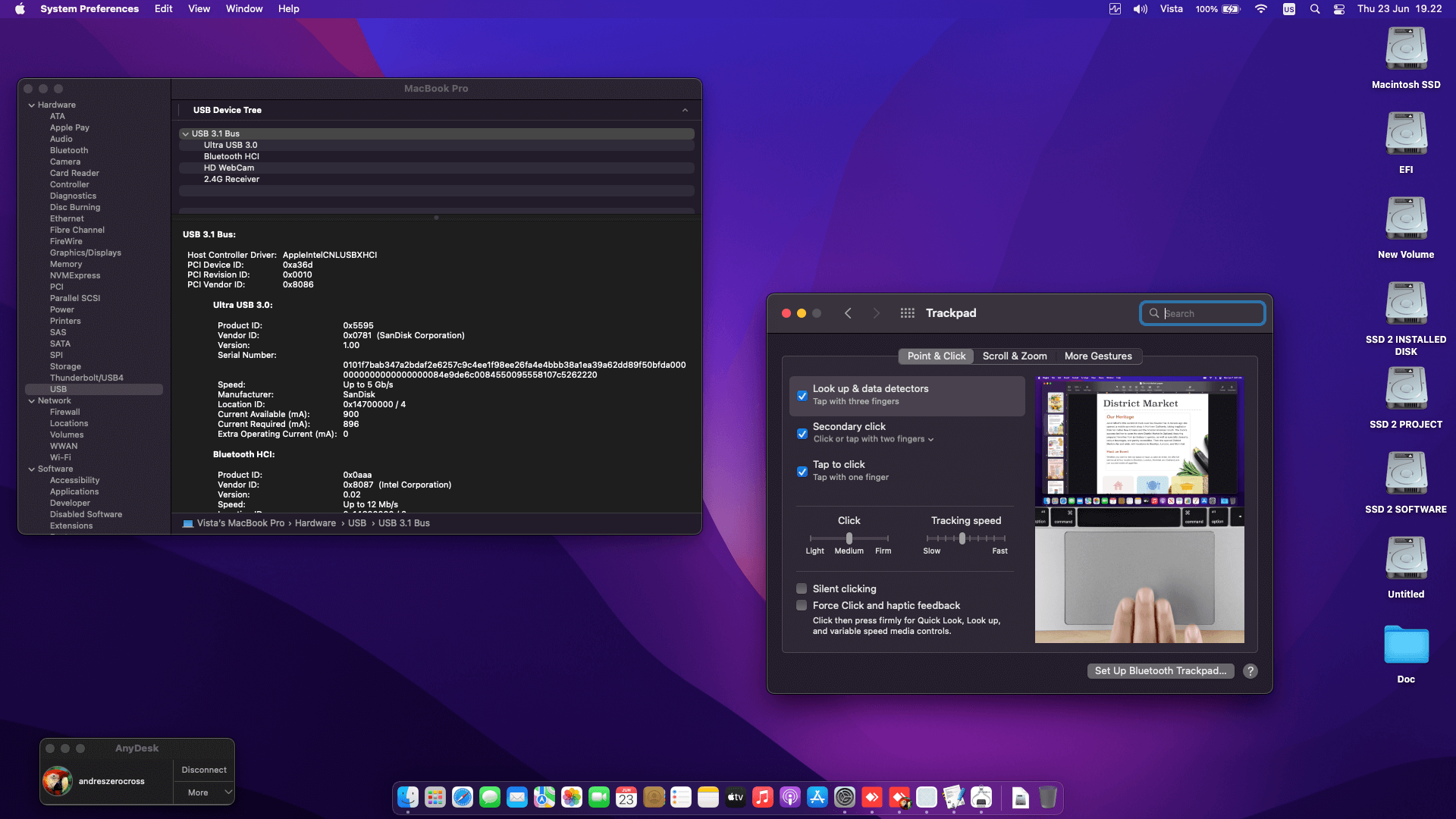The image size is (1456, 819).
Task: Toggle Secondary click checkbox
Action: [802, 434]
